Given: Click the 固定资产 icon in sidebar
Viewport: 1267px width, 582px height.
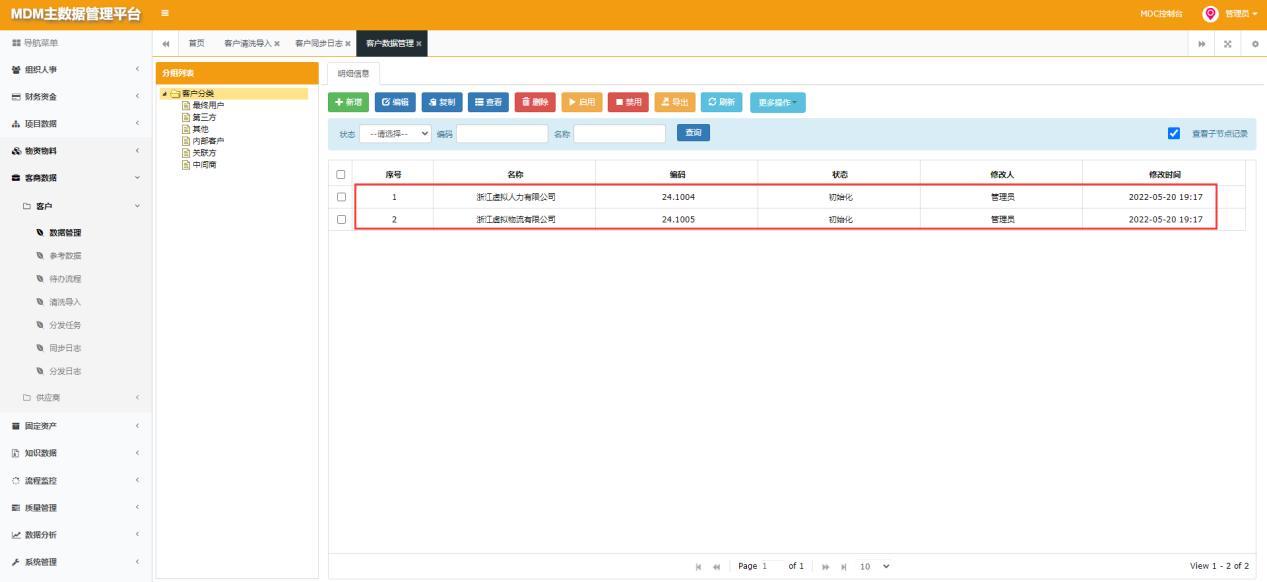Looking at the screenshot, I should click(x=16, y=426).
